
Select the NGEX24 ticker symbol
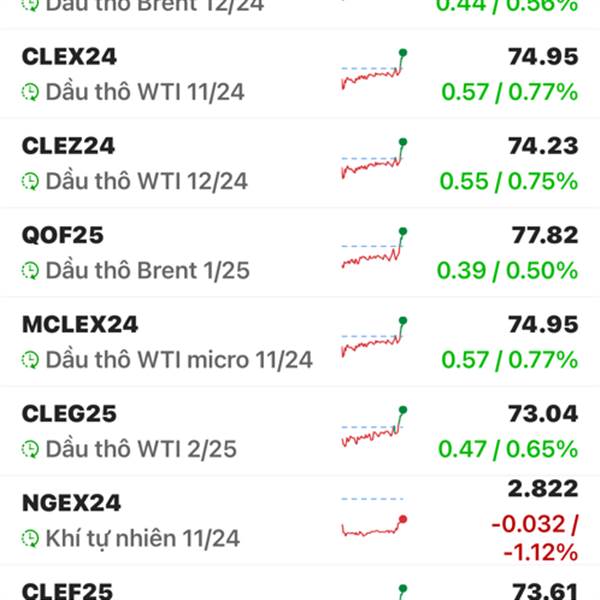pos(72,503)
